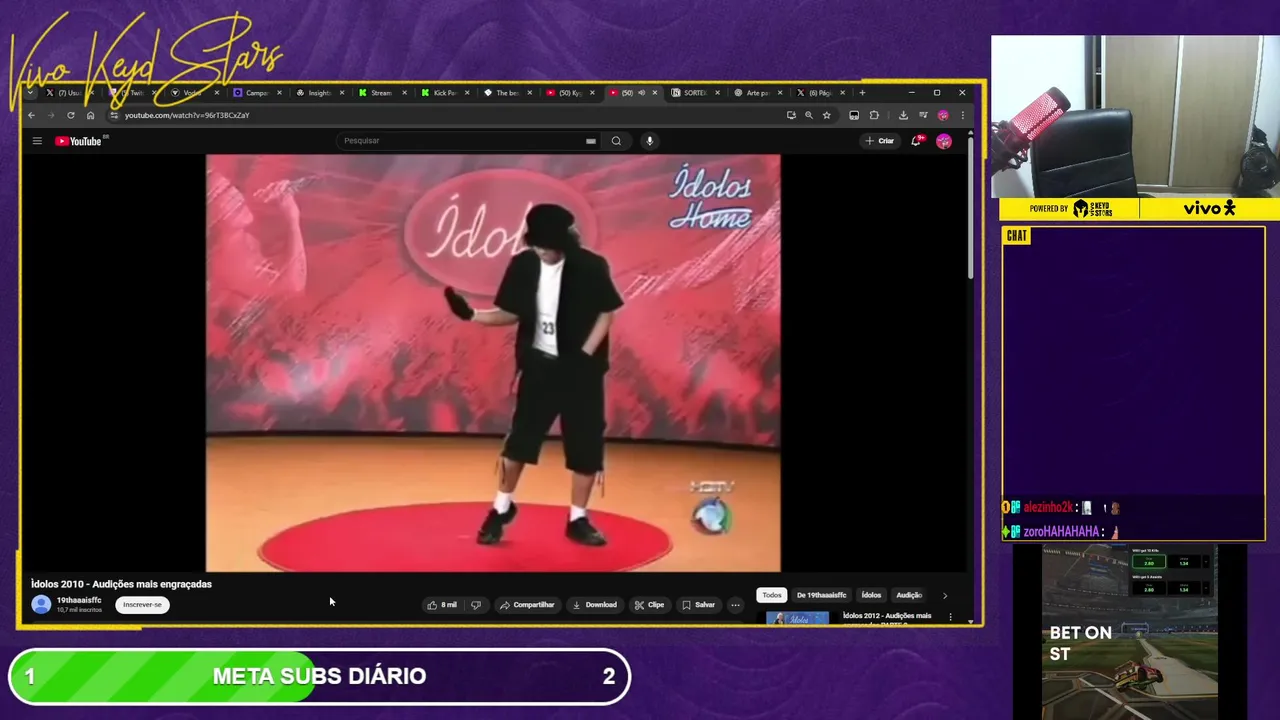Switch to the Arte pa browser tab

point(757,93)
